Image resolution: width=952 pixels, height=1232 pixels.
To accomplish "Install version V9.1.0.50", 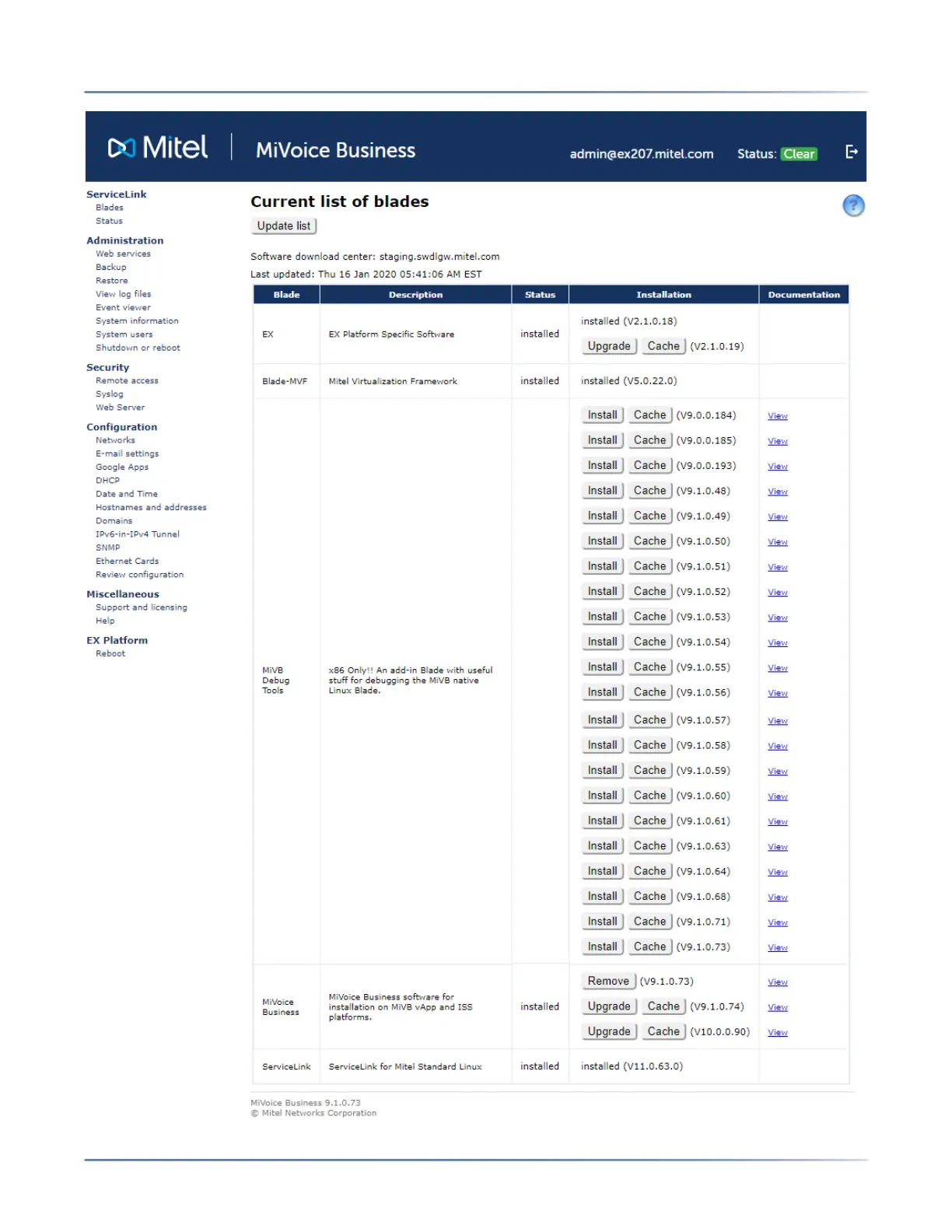I will (x=602, y=541).
